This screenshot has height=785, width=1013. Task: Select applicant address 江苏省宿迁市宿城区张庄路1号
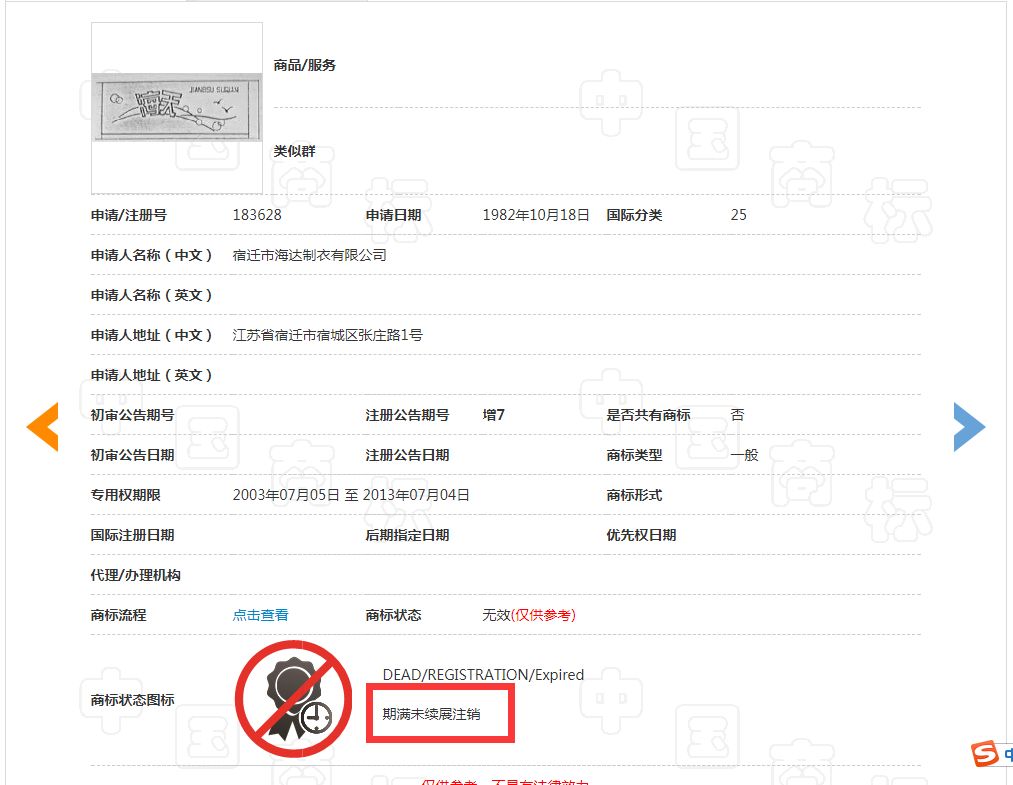click(328, 335)
